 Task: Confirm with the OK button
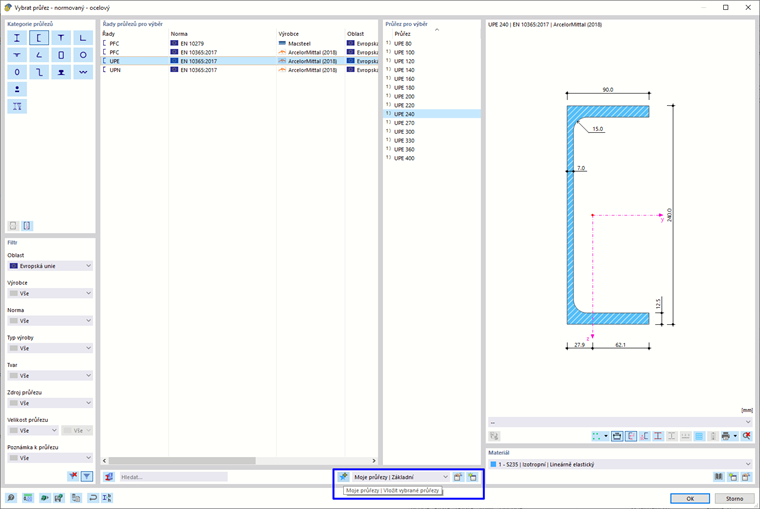pos(690,498)
